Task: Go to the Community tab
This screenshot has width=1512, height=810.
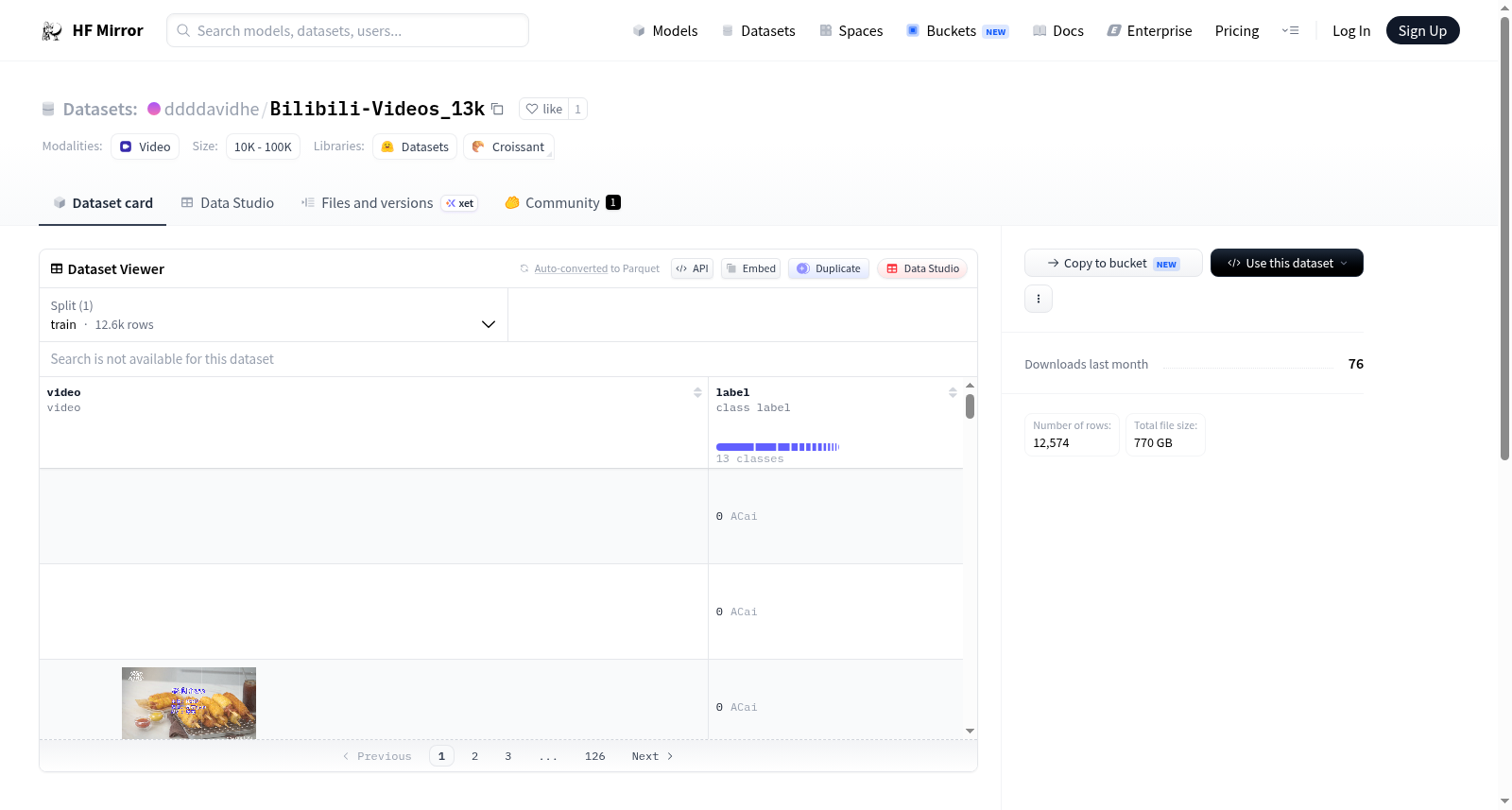Action: (563, 203)
